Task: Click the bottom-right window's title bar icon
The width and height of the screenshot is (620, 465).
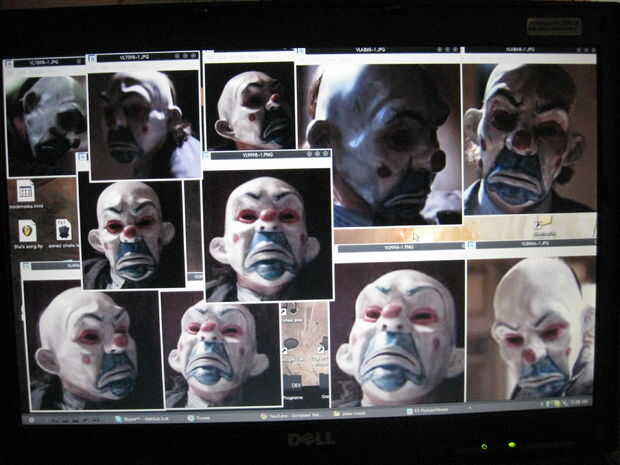Action: click(x=471, y=245)
